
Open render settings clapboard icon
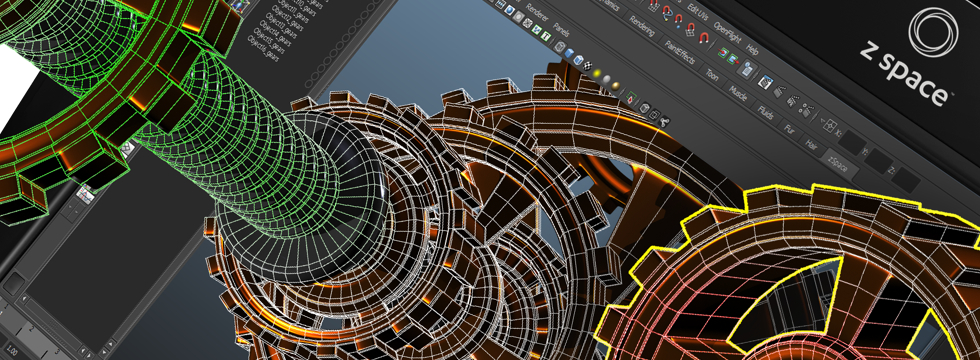coord(807,110)
